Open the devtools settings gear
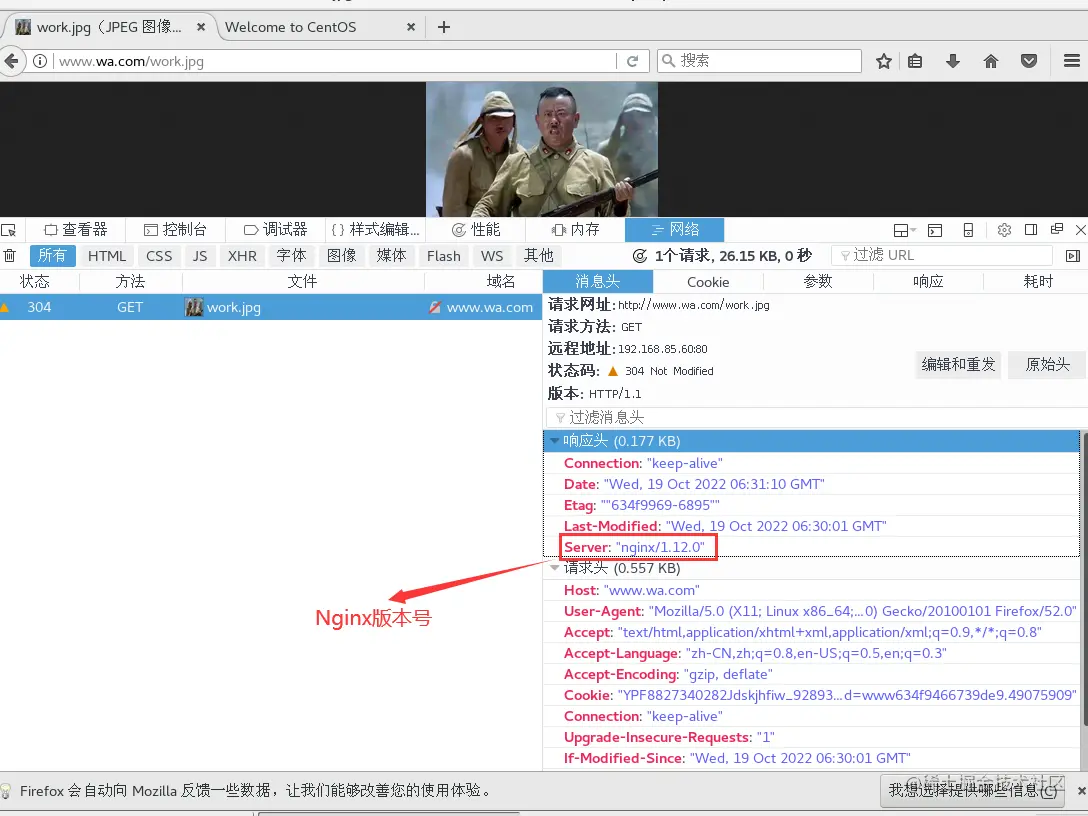1088x816 pixels. click(x=1004, y=229)
